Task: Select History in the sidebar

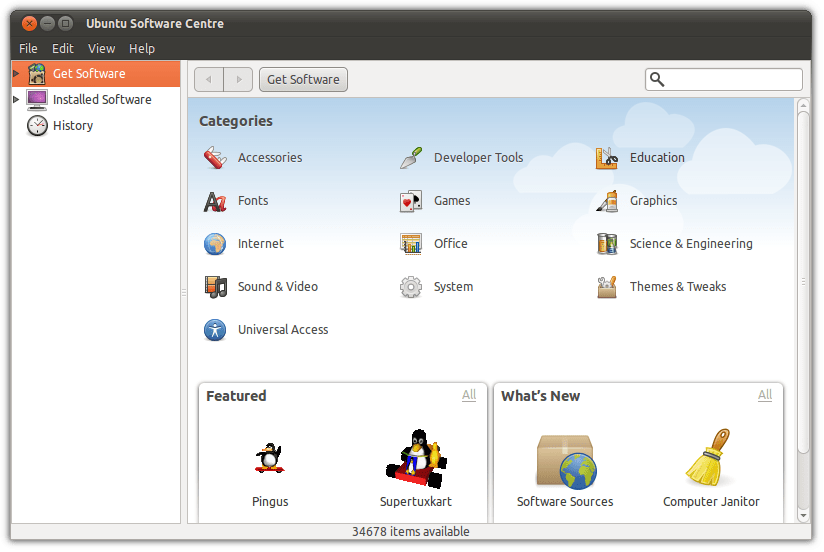Action: [x=96, y=126]
